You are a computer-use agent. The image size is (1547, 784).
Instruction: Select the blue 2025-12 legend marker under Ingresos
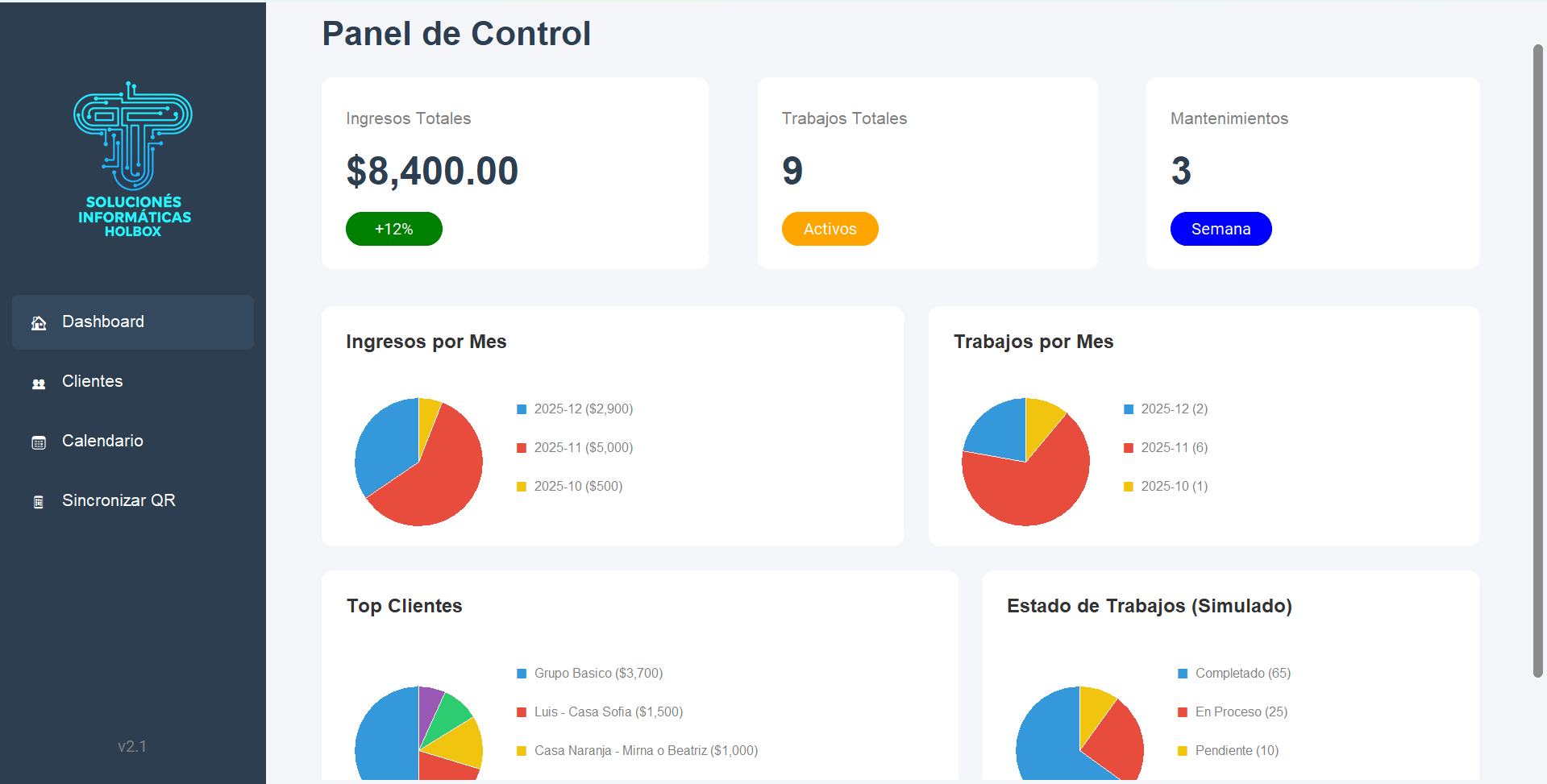click(521, 409)
